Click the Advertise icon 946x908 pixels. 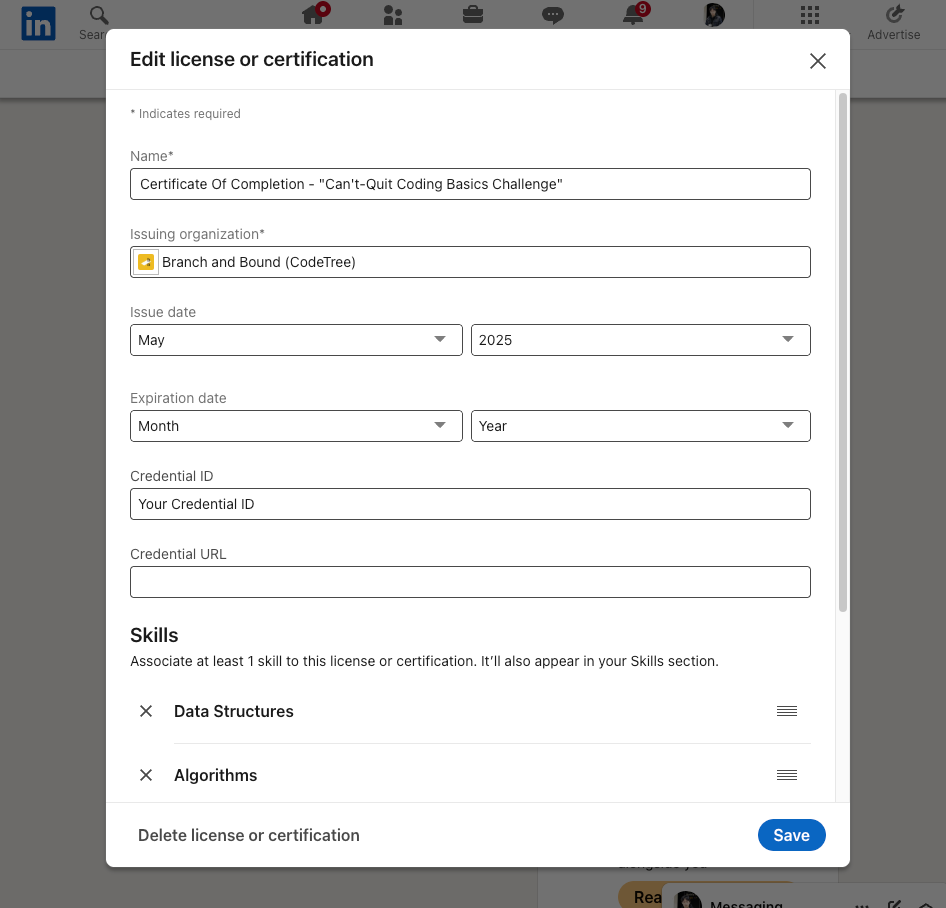[894, 14]
